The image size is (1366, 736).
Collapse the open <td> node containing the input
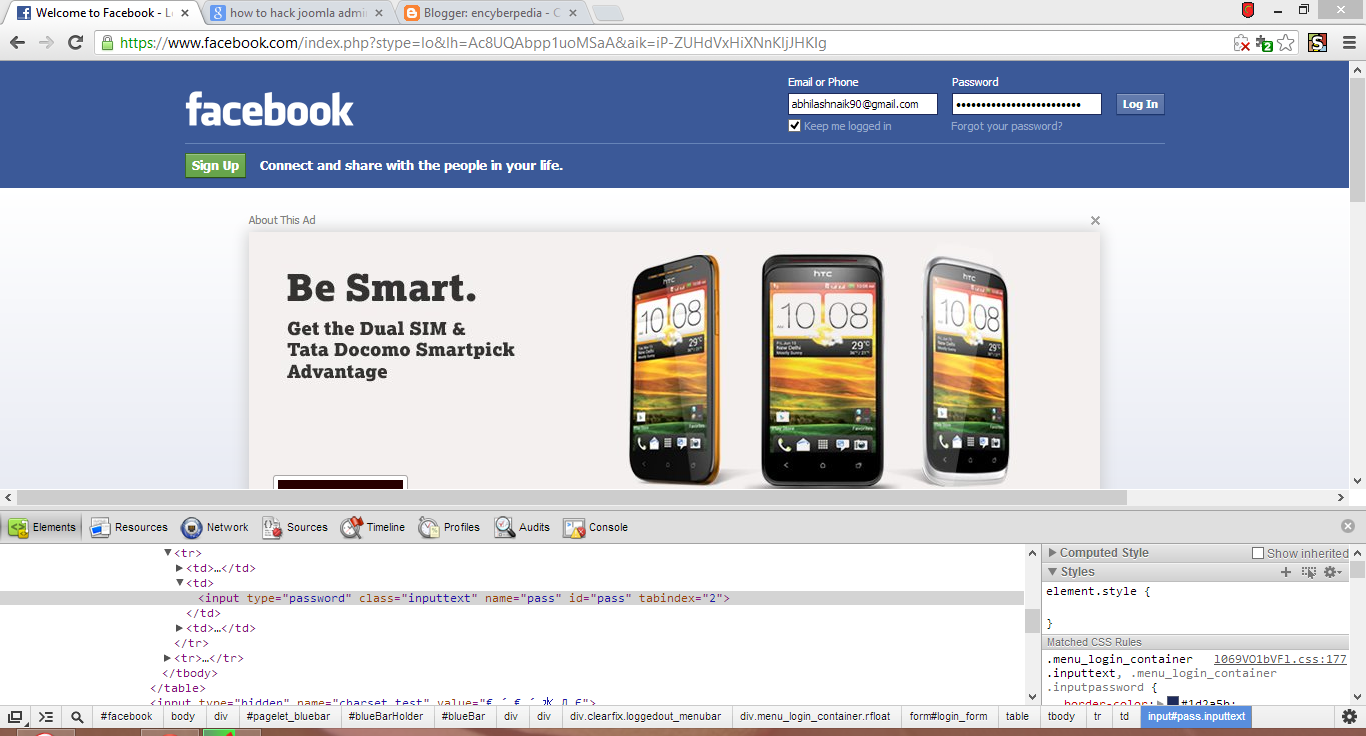point(180,583)
